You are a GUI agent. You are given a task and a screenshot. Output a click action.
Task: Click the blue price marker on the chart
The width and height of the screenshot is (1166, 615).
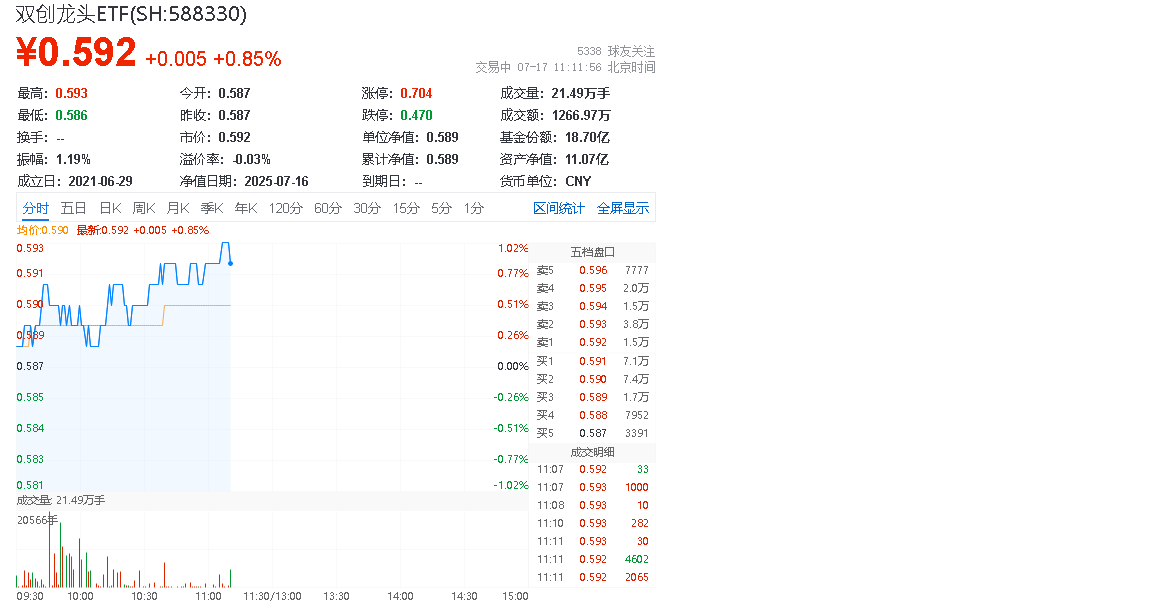[230, 261]
